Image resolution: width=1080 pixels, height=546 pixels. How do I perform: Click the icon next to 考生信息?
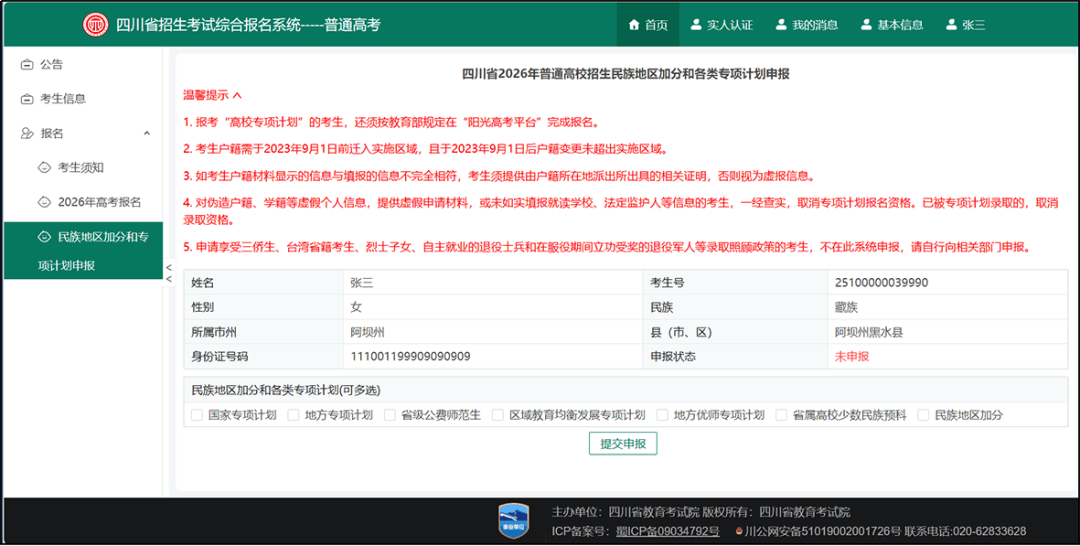click(27, 99)
